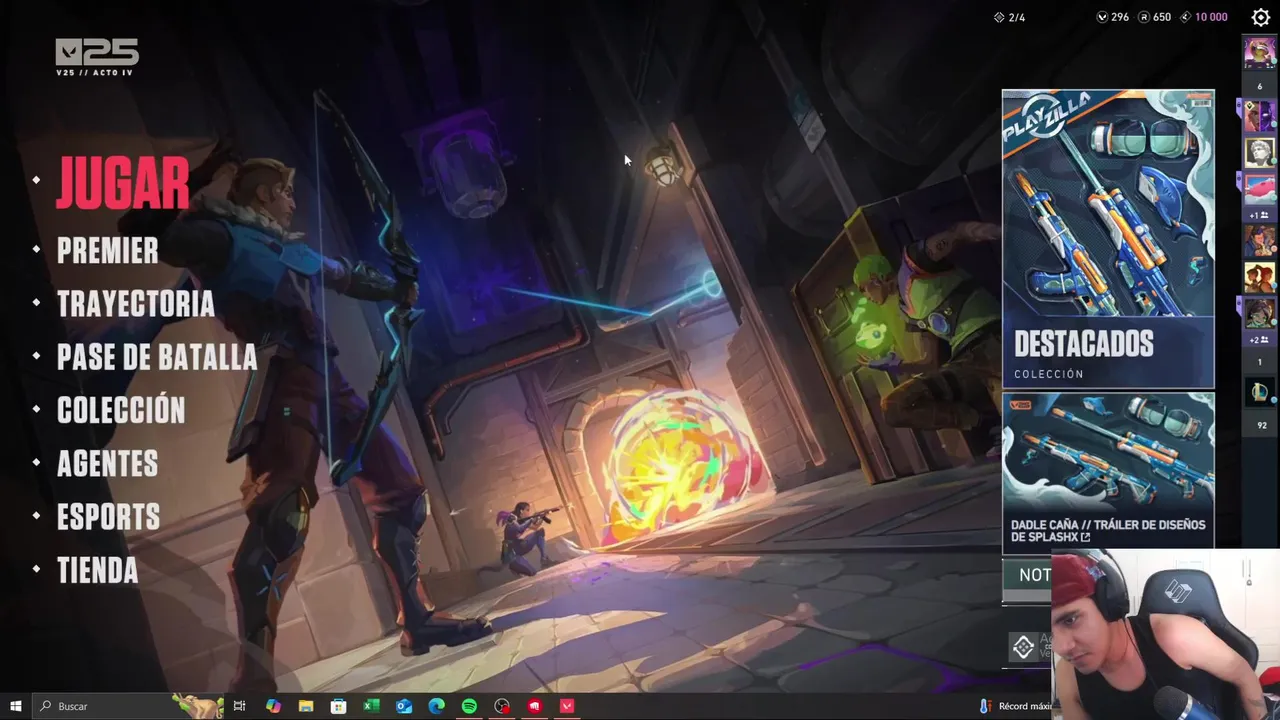Open TRAYECTORIA from the main menu
This screenshot has width=1280, height=720.
(135, 304)
